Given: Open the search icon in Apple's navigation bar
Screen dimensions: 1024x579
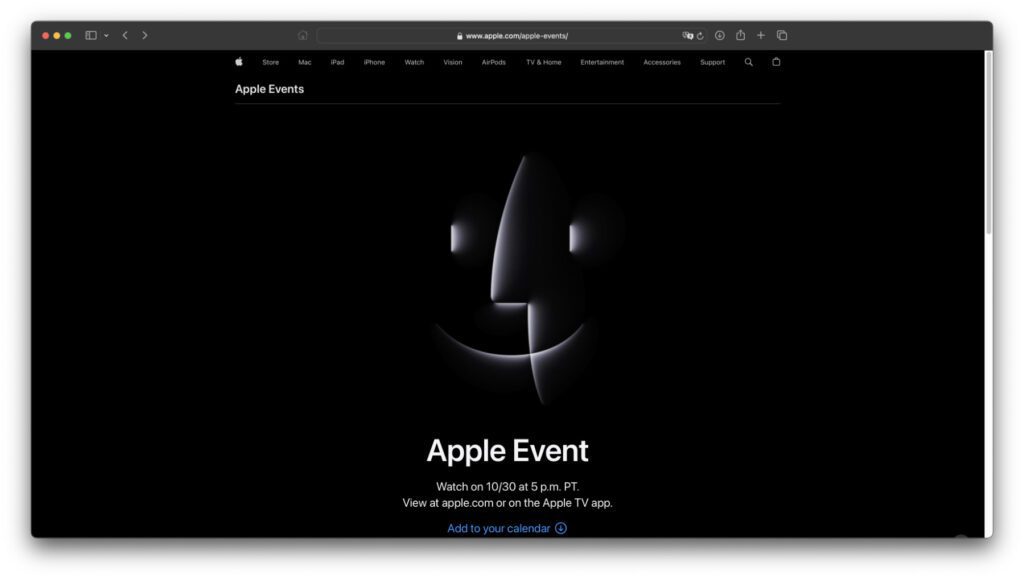Looking at the screenshot, I should point(748,62).
